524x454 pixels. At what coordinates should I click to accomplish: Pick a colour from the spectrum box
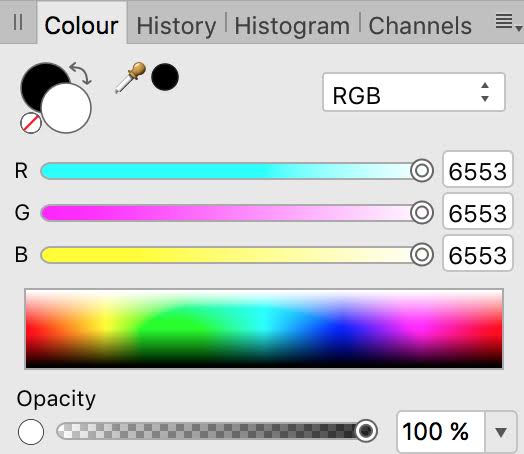tap(264, 329)
